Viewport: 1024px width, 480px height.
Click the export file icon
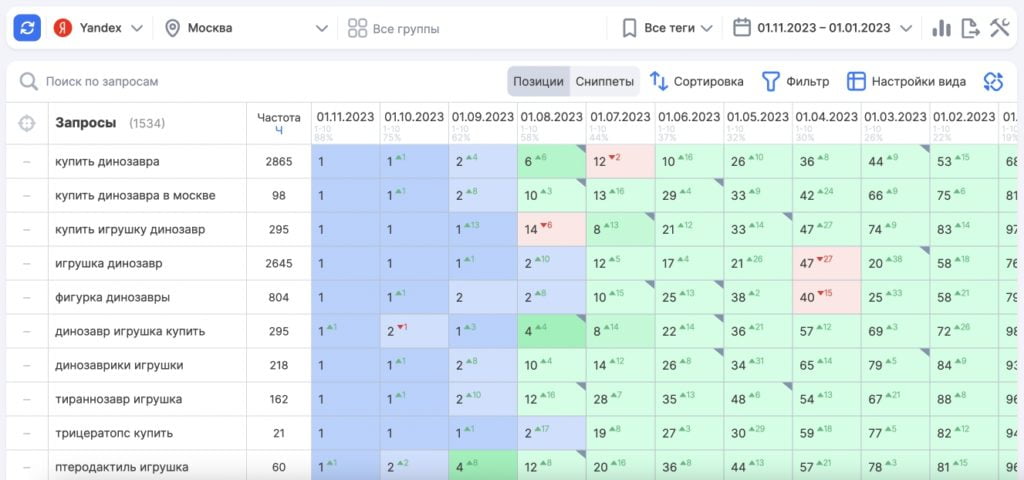click(x=970, y=28)
